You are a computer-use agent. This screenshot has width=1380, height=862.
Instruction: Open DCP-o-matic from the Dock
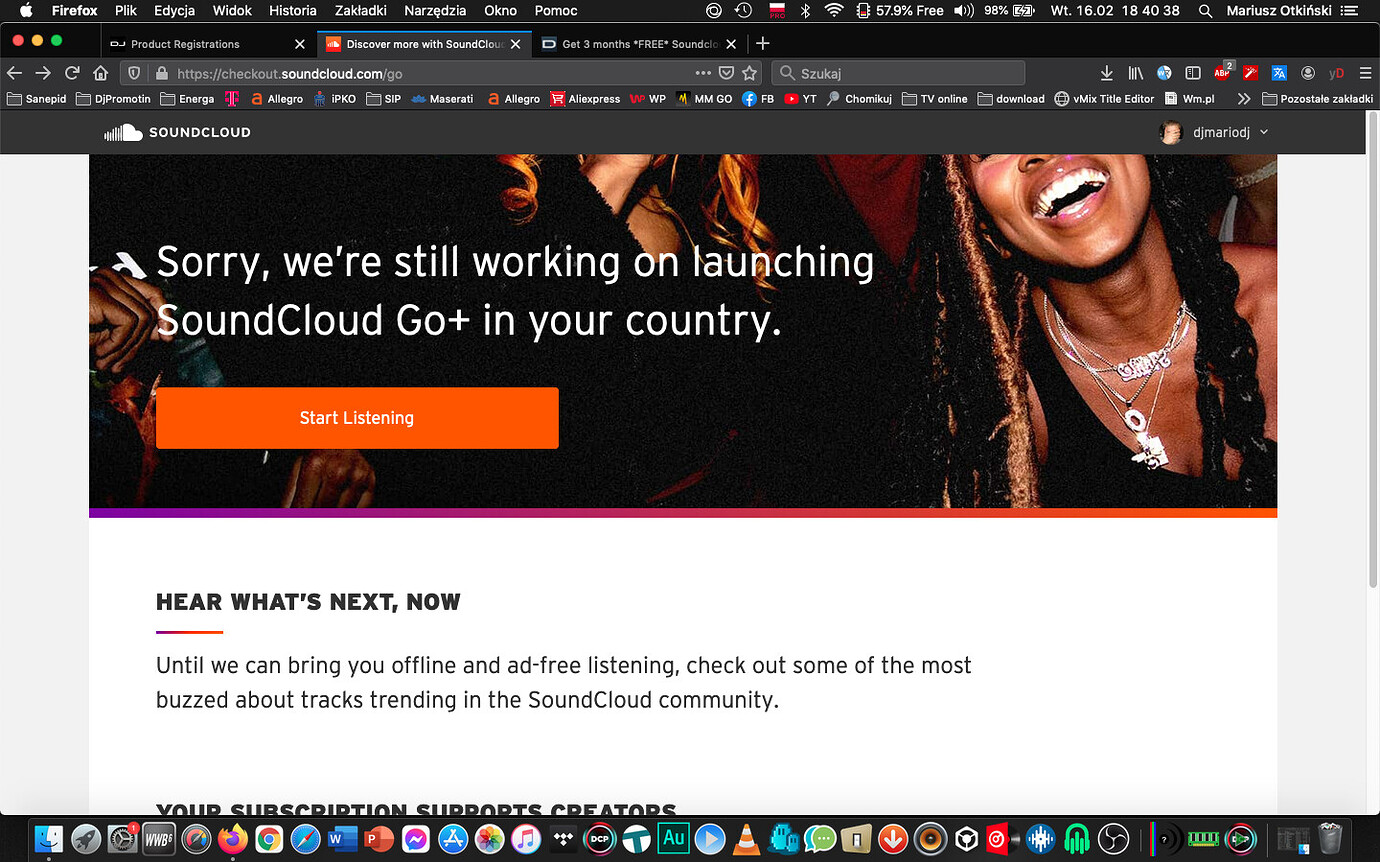599,839
